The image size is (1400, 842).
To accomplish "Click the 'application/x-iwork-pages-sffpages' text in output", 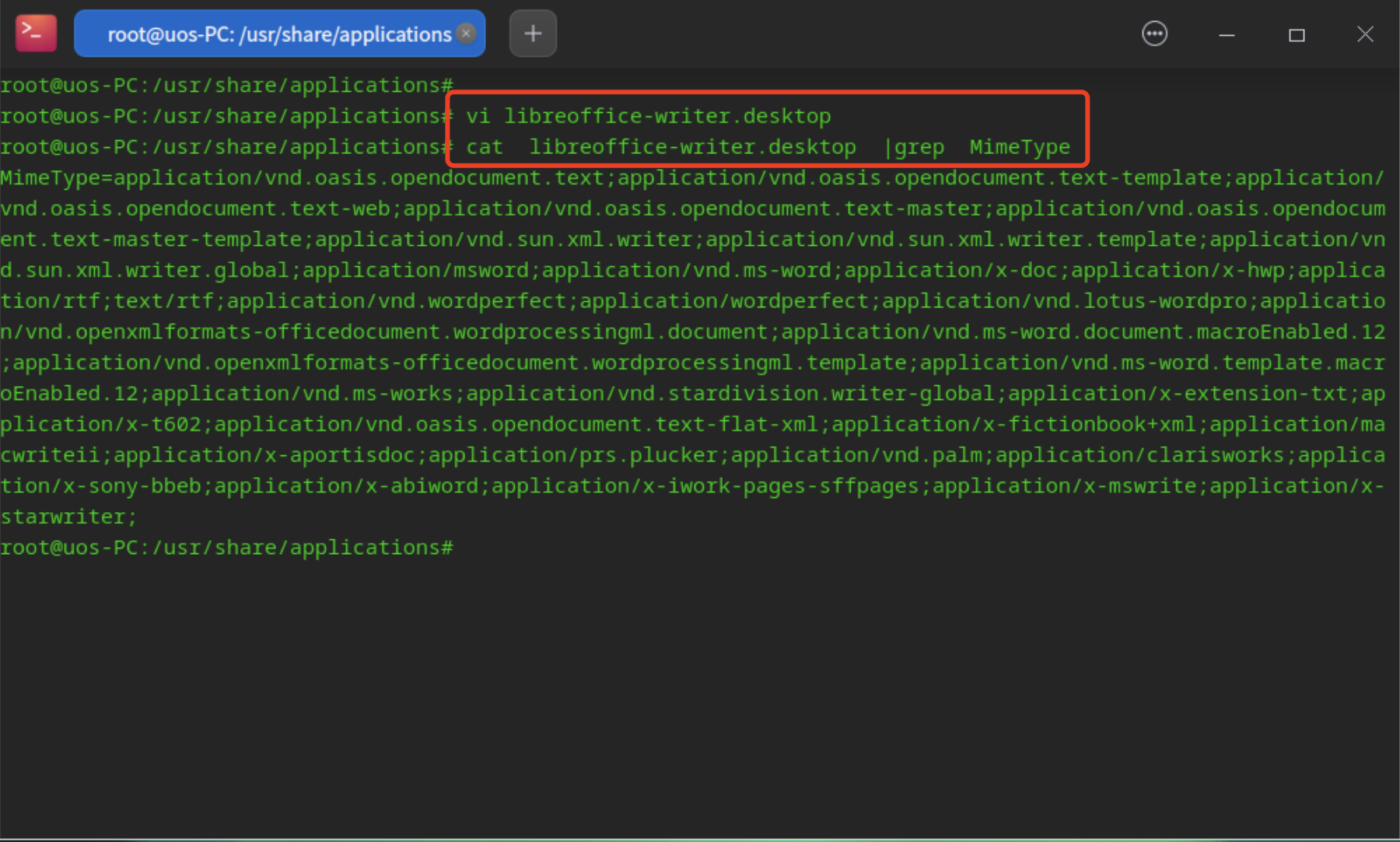I will (x=705, y=486).
